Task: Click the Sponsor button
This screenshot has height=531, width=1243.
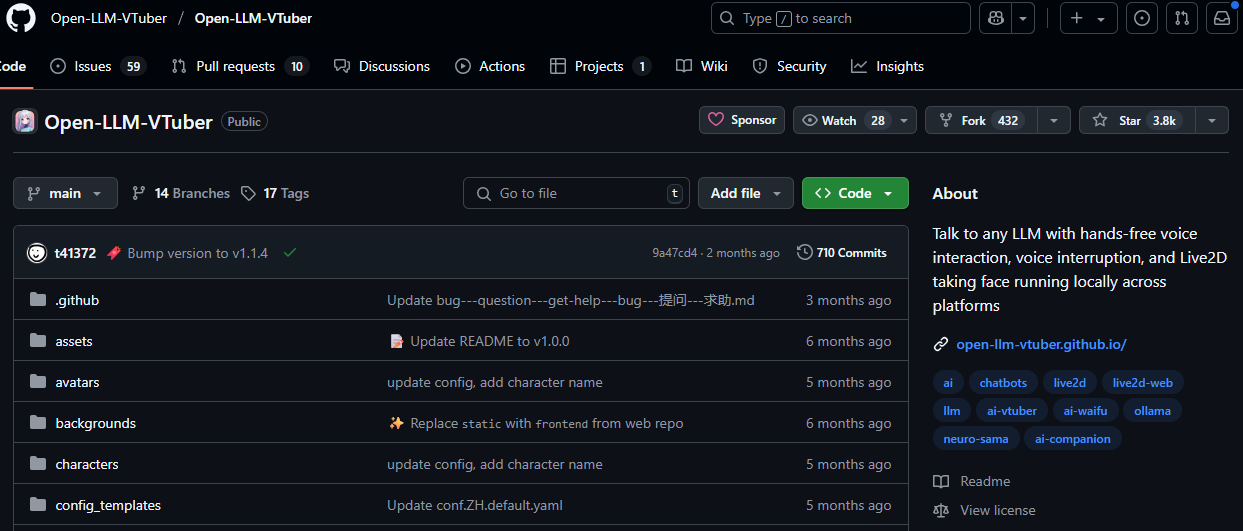Action: (x=742, y=120)
